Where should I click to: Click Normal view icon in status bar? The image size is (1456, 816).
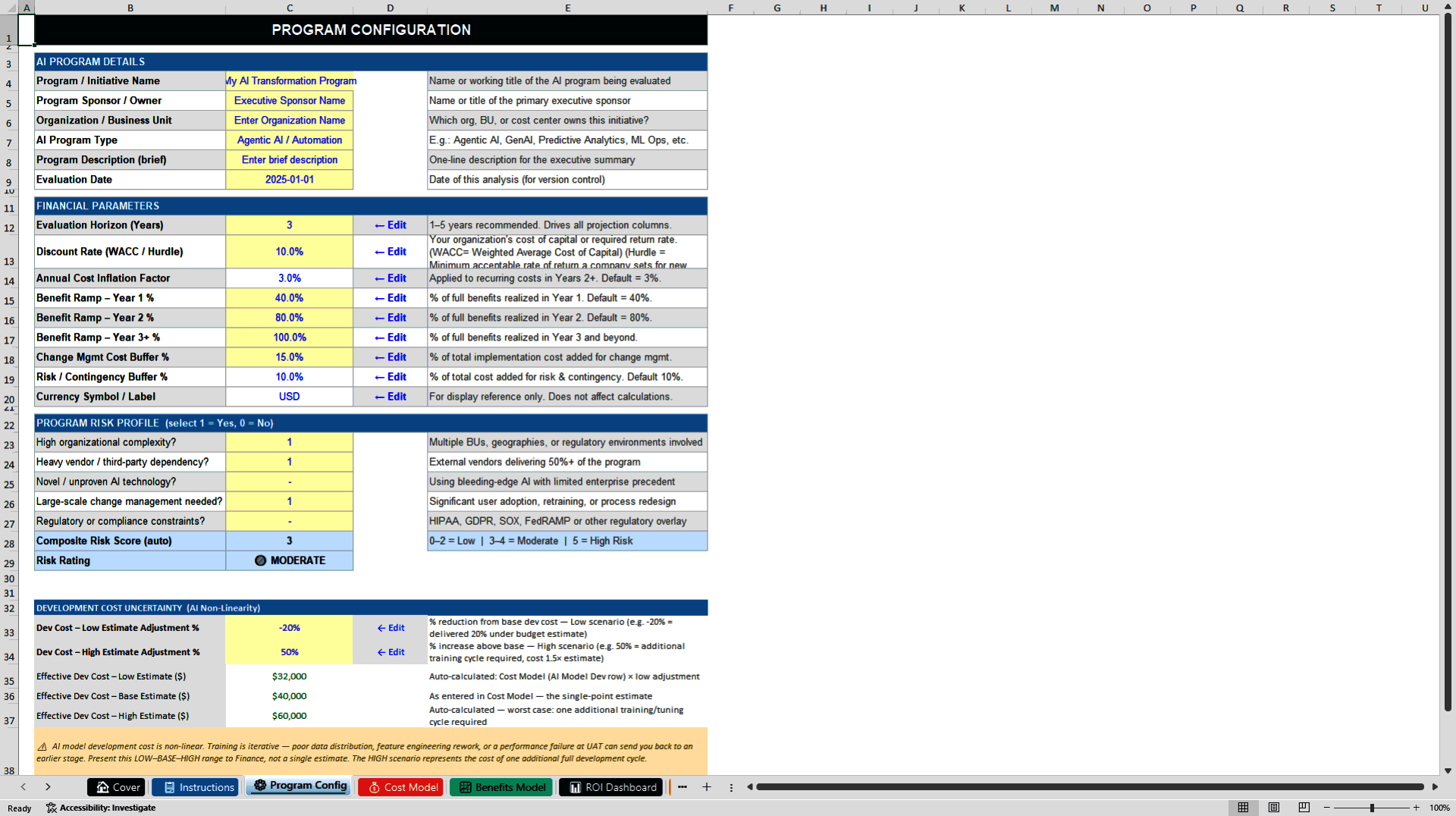tap(1243, 808)
